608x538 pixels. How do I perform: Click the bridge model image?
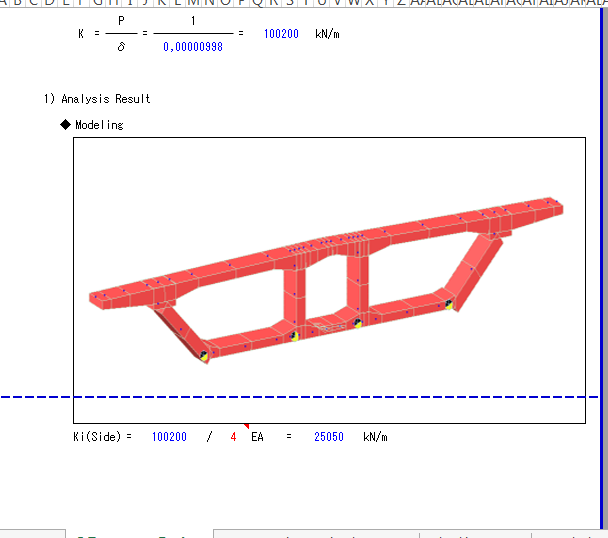(x=328, y=280)
